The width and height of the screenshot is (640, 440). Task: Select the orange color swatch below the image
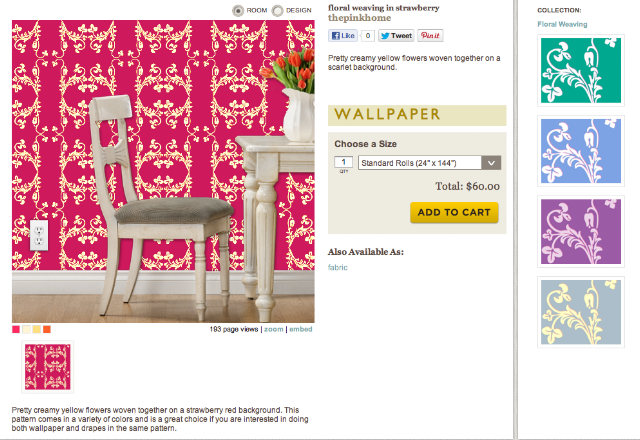[47, 329]
